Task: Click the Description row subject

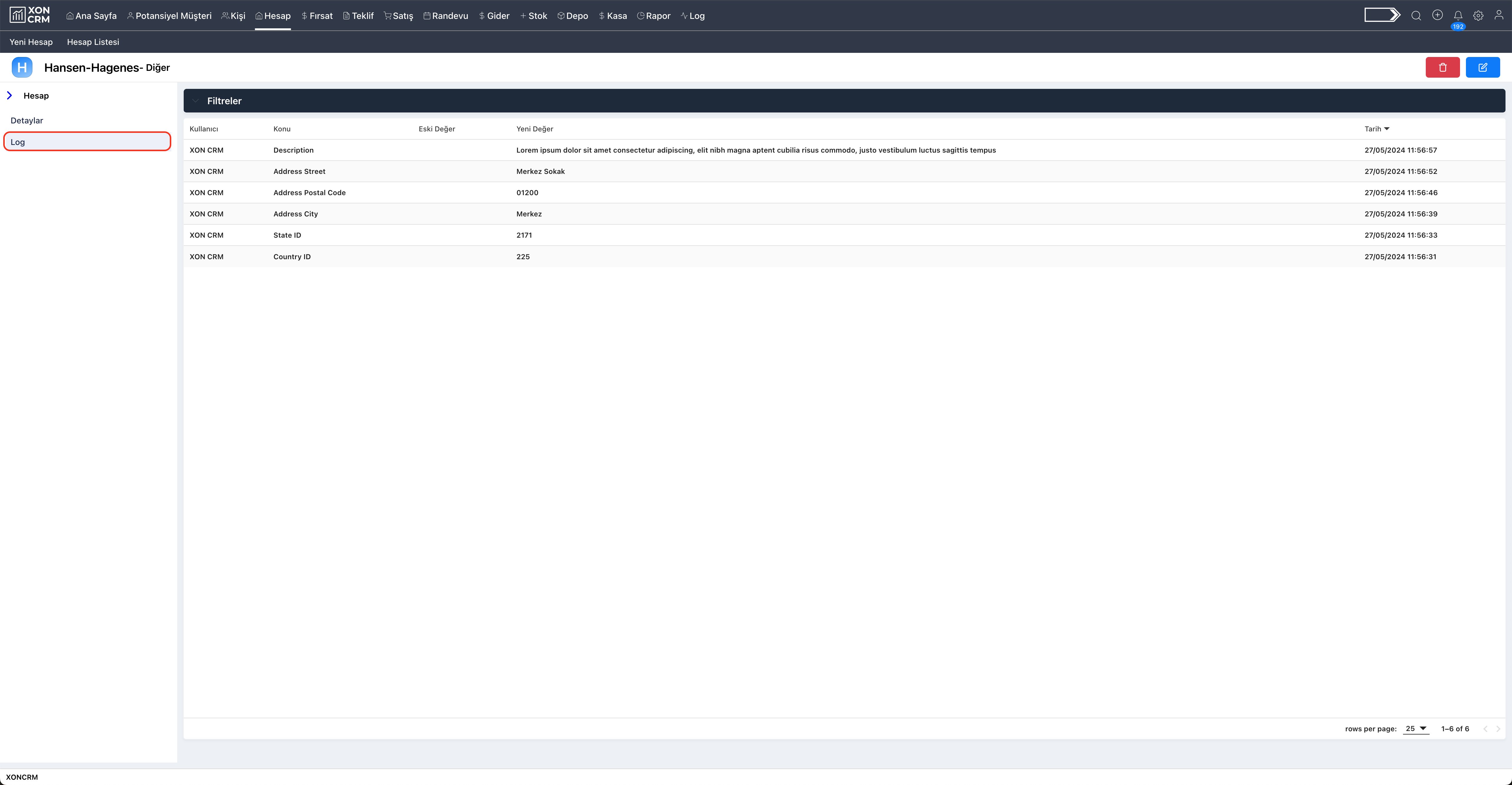Action: point(294,150)
